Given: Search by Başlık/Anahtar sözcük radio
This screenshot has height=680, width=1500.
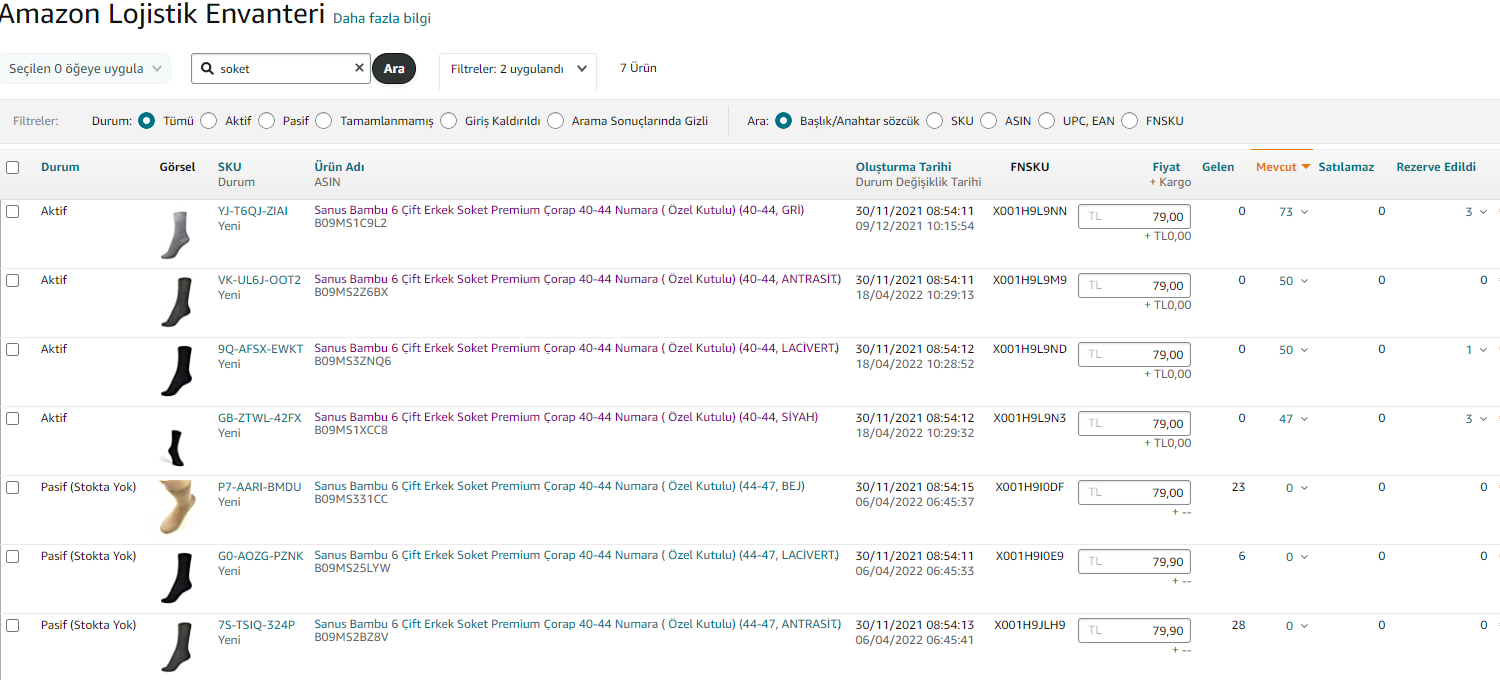Looking at the screenshot, I should [784, 121].
